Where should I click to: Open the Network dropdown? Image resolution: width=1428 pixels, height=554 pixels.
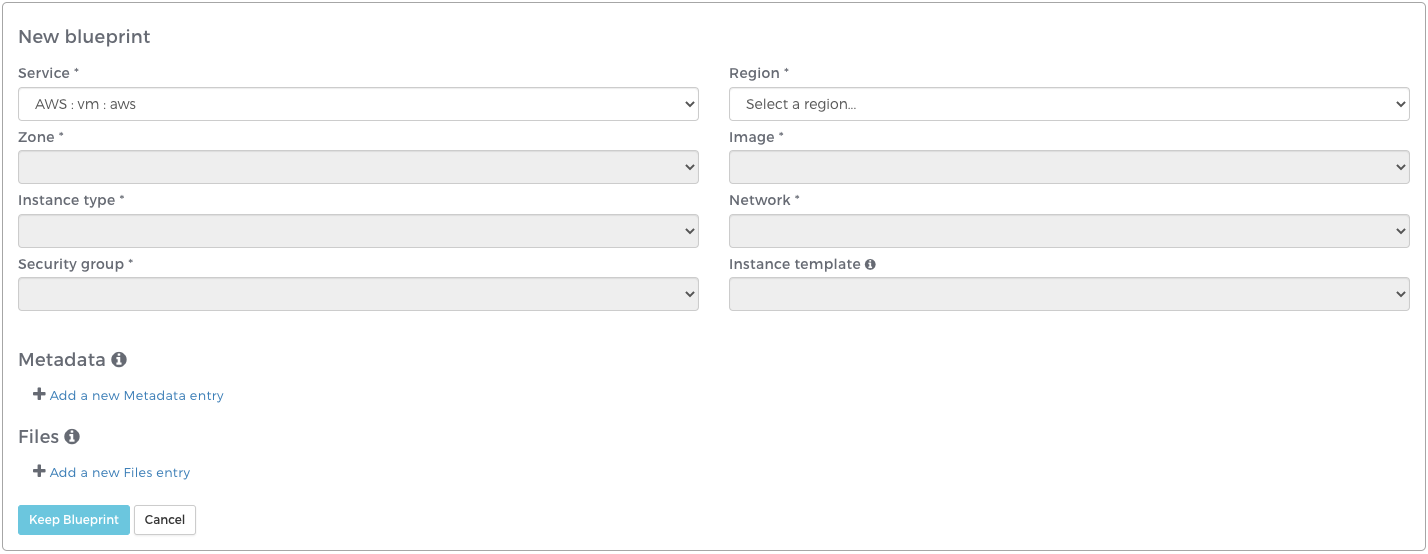click(x=1069, y=231)
